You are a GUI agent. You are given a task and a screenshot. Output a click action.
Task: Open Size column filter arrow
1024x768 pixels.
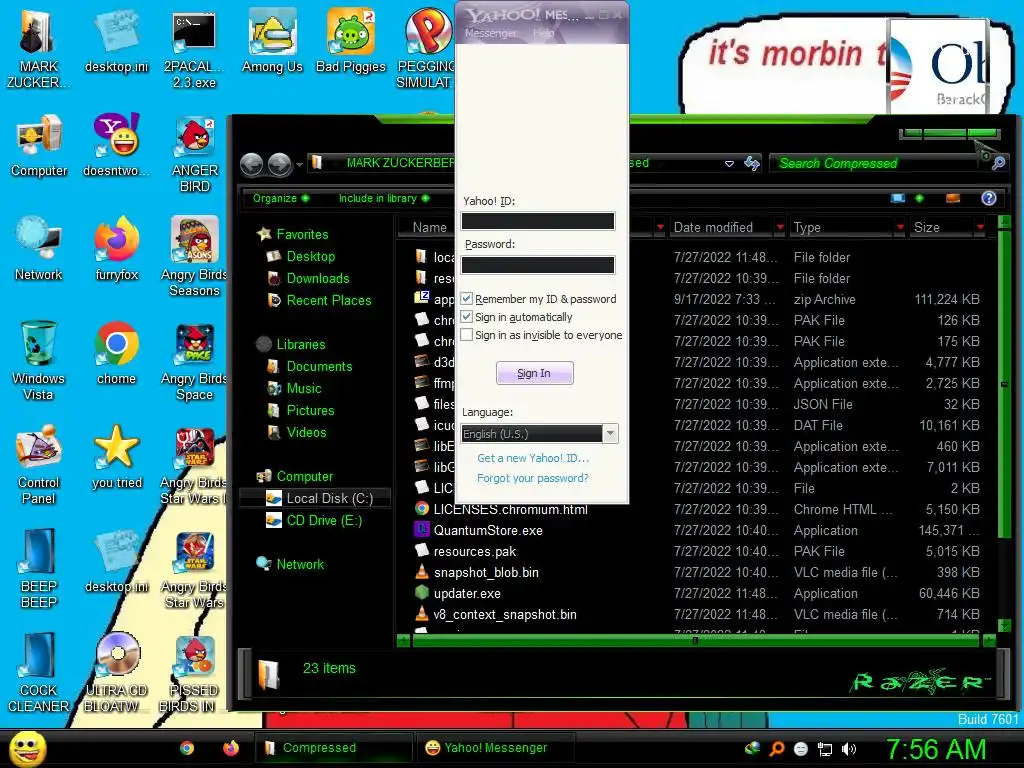tap(980, 227)
